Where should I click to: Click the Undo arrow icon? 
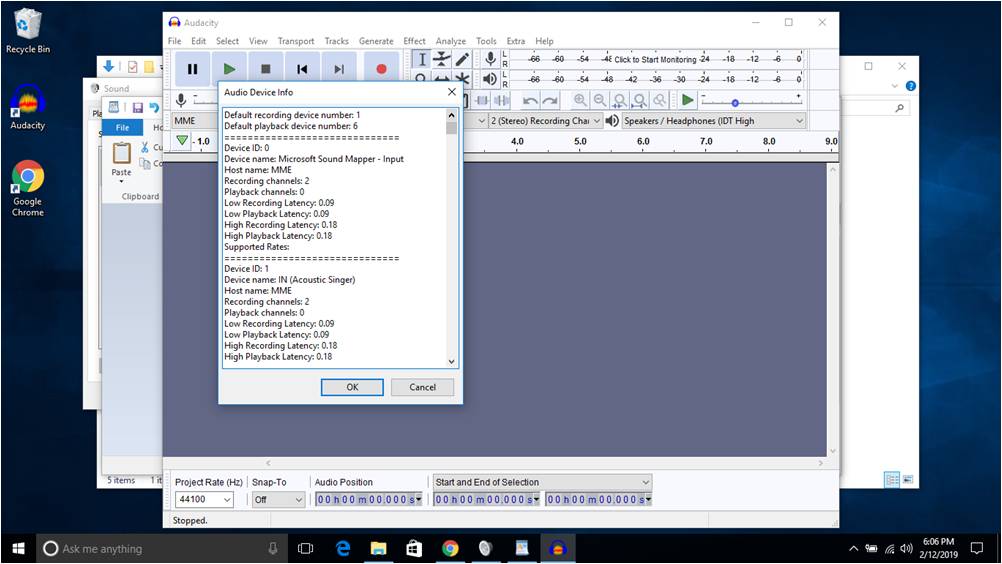coord(530,100)
